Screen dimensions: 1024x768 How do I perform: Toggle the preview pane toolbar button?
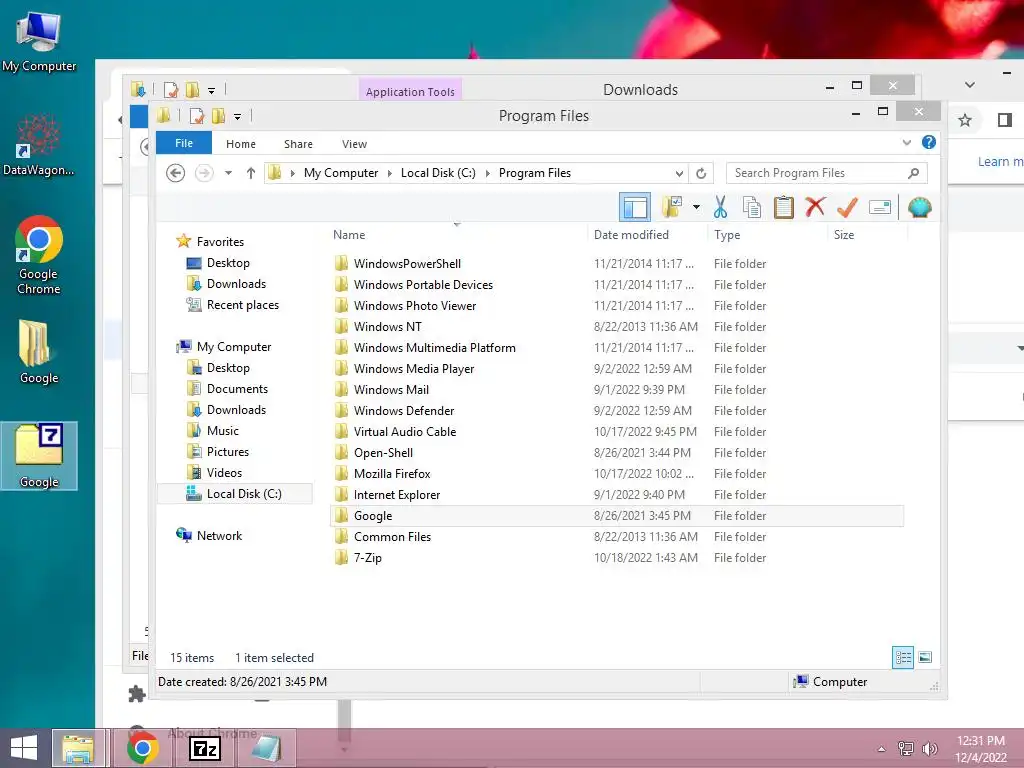[634, 208]
